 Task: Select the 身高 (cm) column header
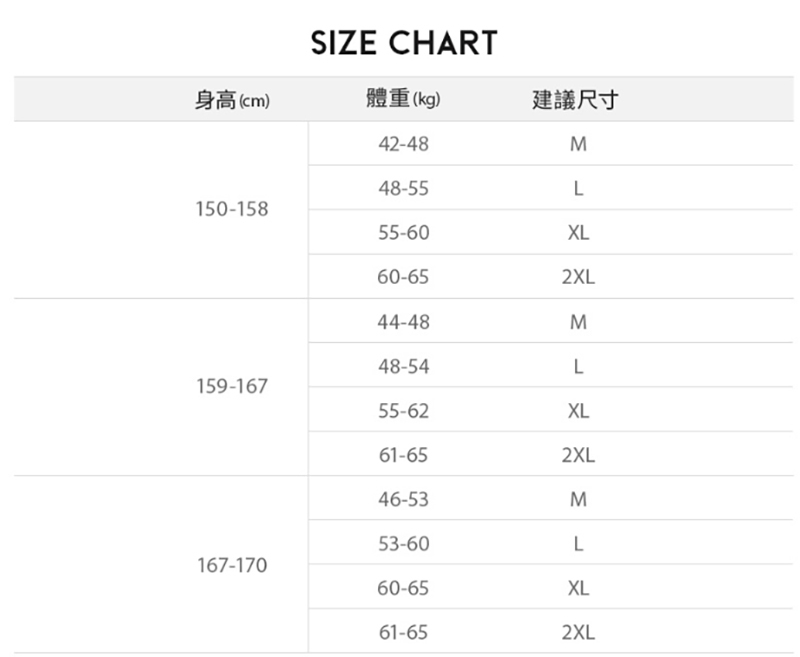click(232, 100)
